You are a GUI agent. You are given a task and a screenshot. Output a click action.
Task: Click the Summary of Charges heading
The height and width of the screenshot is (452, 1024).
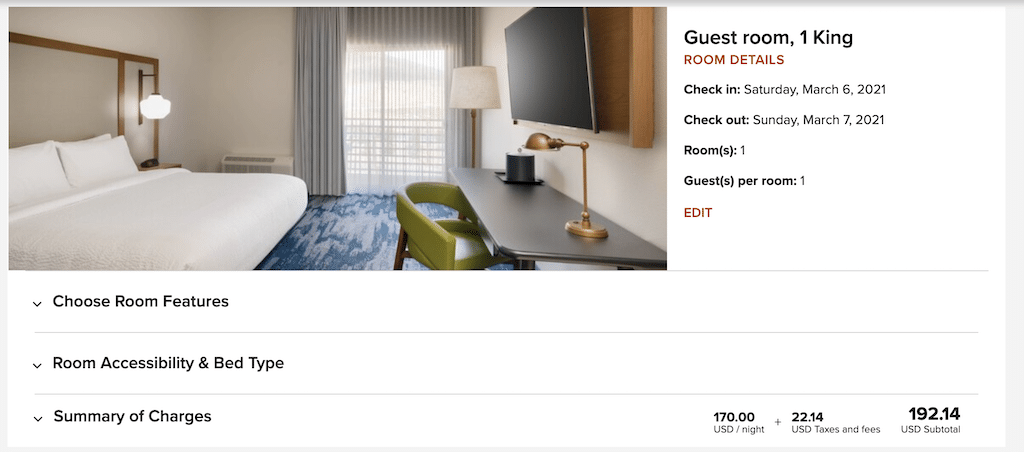(x=133, y=416)
